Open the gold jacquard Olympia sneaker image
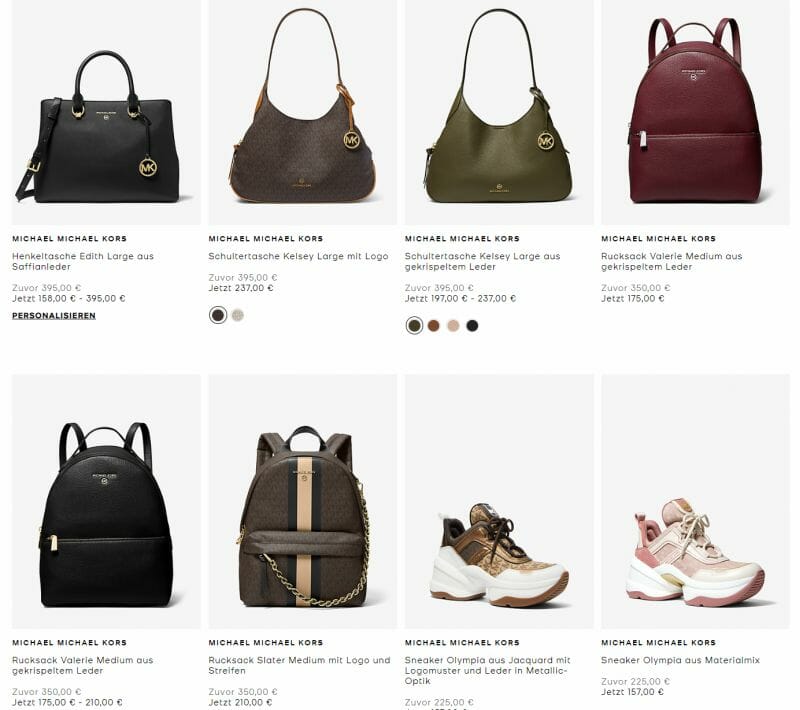This screenshot has width=800, height=710. tap(499, 501)
